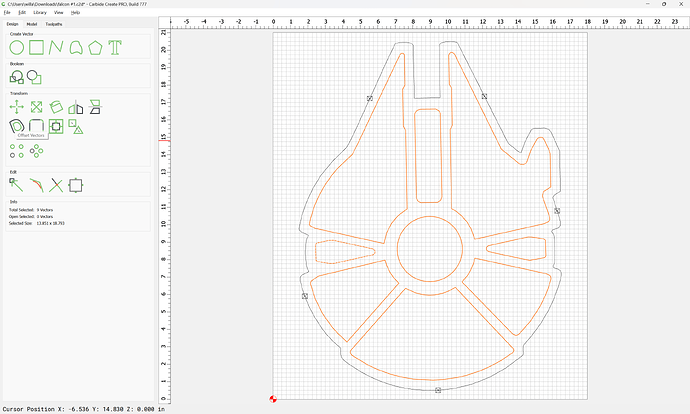Screen dimensions: 690x414
Task: Click the square with handles Edit icon
Action: [76, 185]
